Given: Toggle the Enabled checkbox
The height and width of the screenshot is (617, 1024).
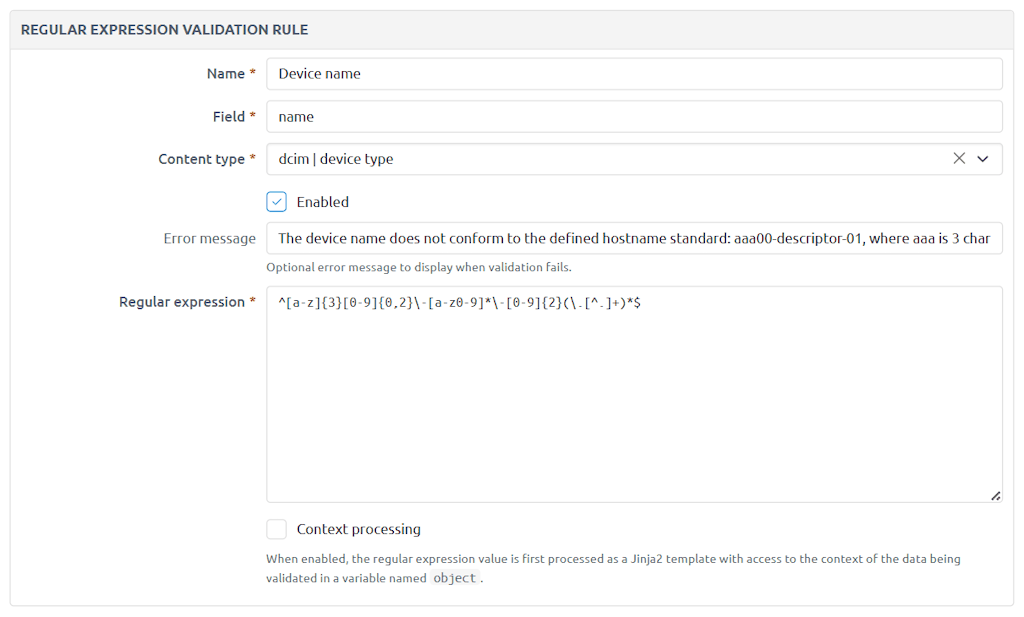Looking at the screenshot, I should tap(277, 202).
